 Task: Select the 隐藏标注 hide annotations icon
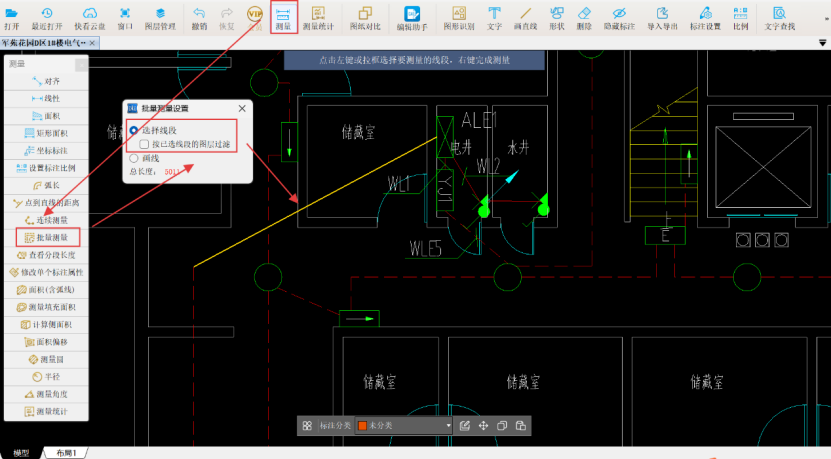618,17
